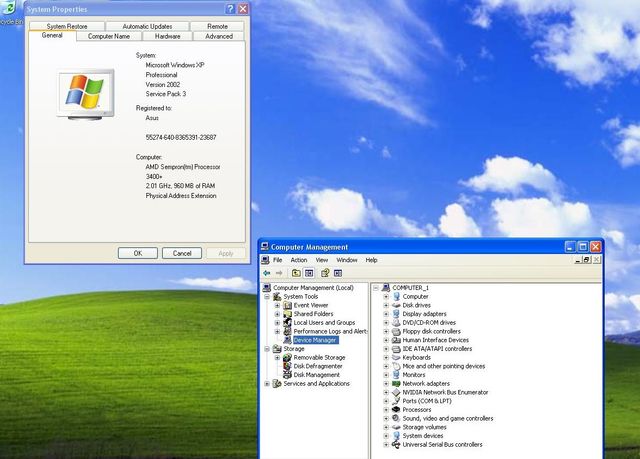Click the Forward arrow in Computer Management toolbar
Screen dimensions: 640x459
point(279,273)
